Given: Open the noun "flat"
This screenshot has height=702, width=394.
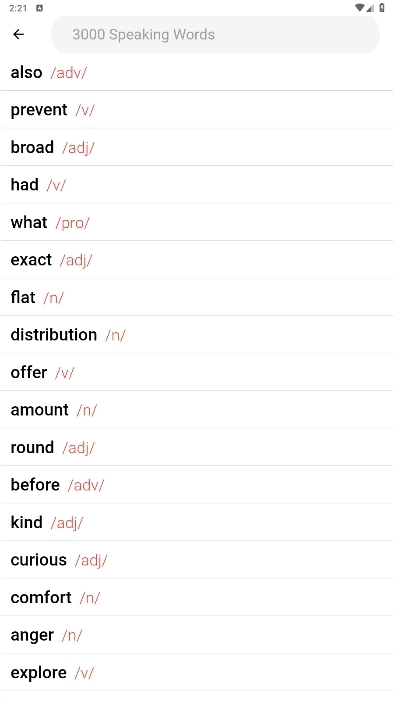Looking at the screenshot, I should 197,297.
